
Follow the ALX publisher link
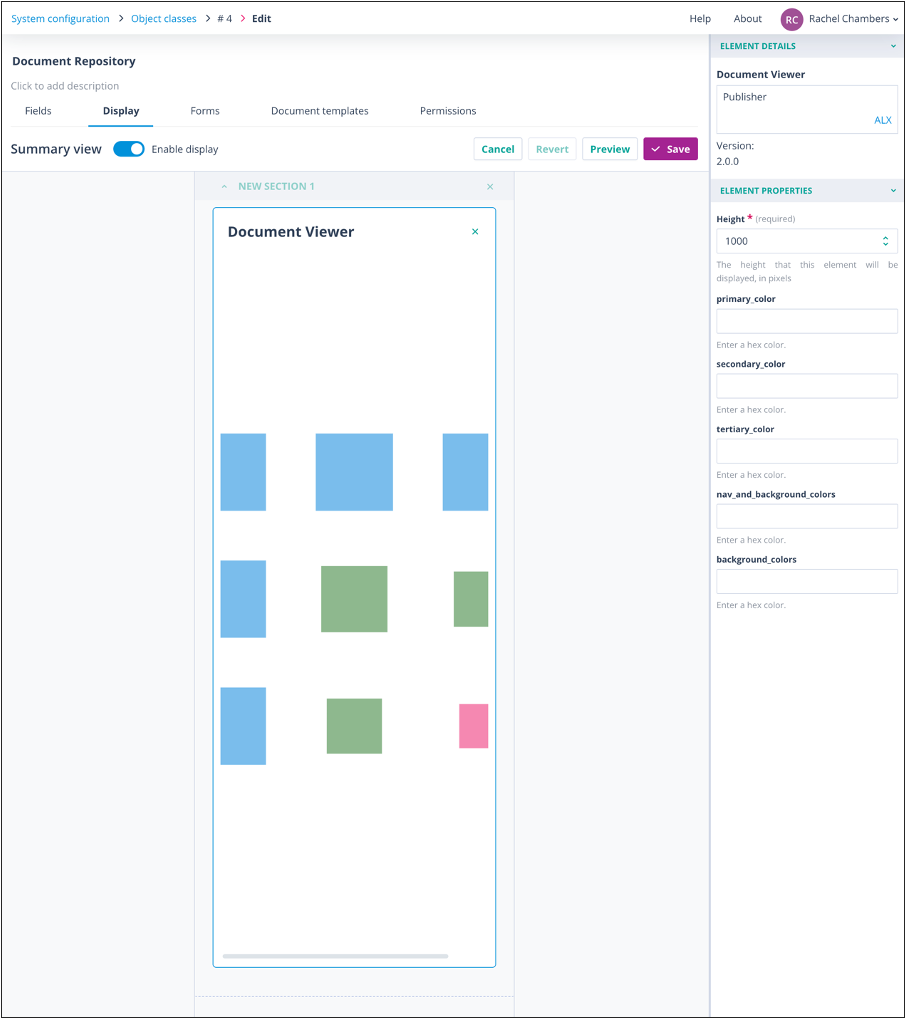[x=883, y=120]
